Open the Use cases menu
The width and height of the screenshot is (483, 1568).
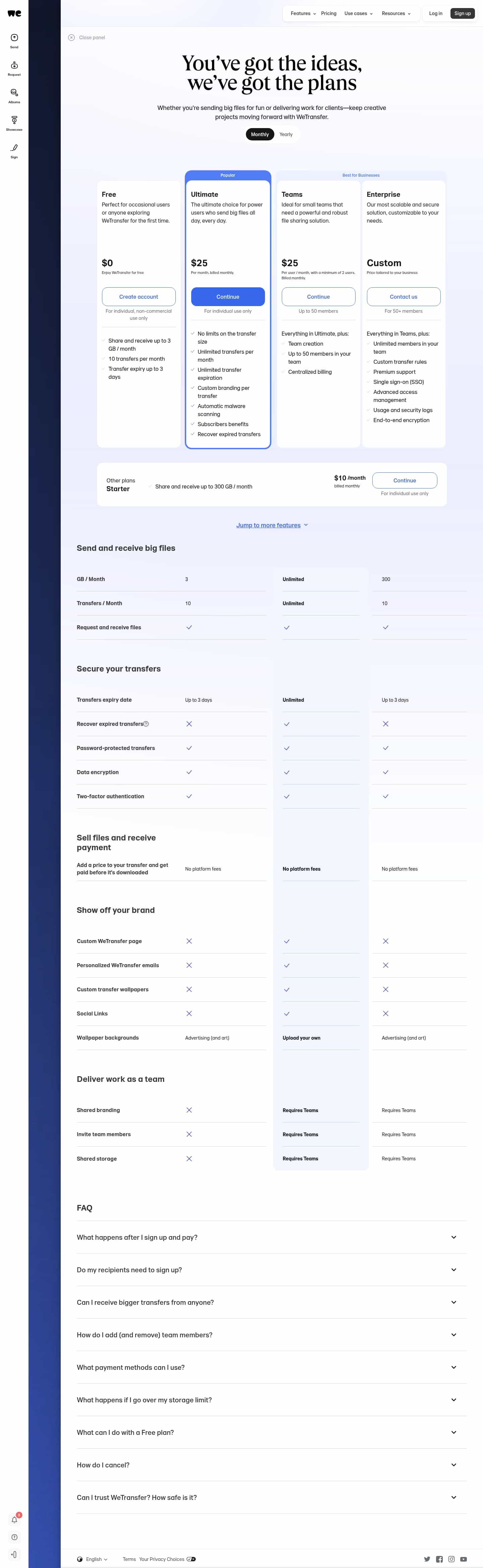click(x=358, y=13)
